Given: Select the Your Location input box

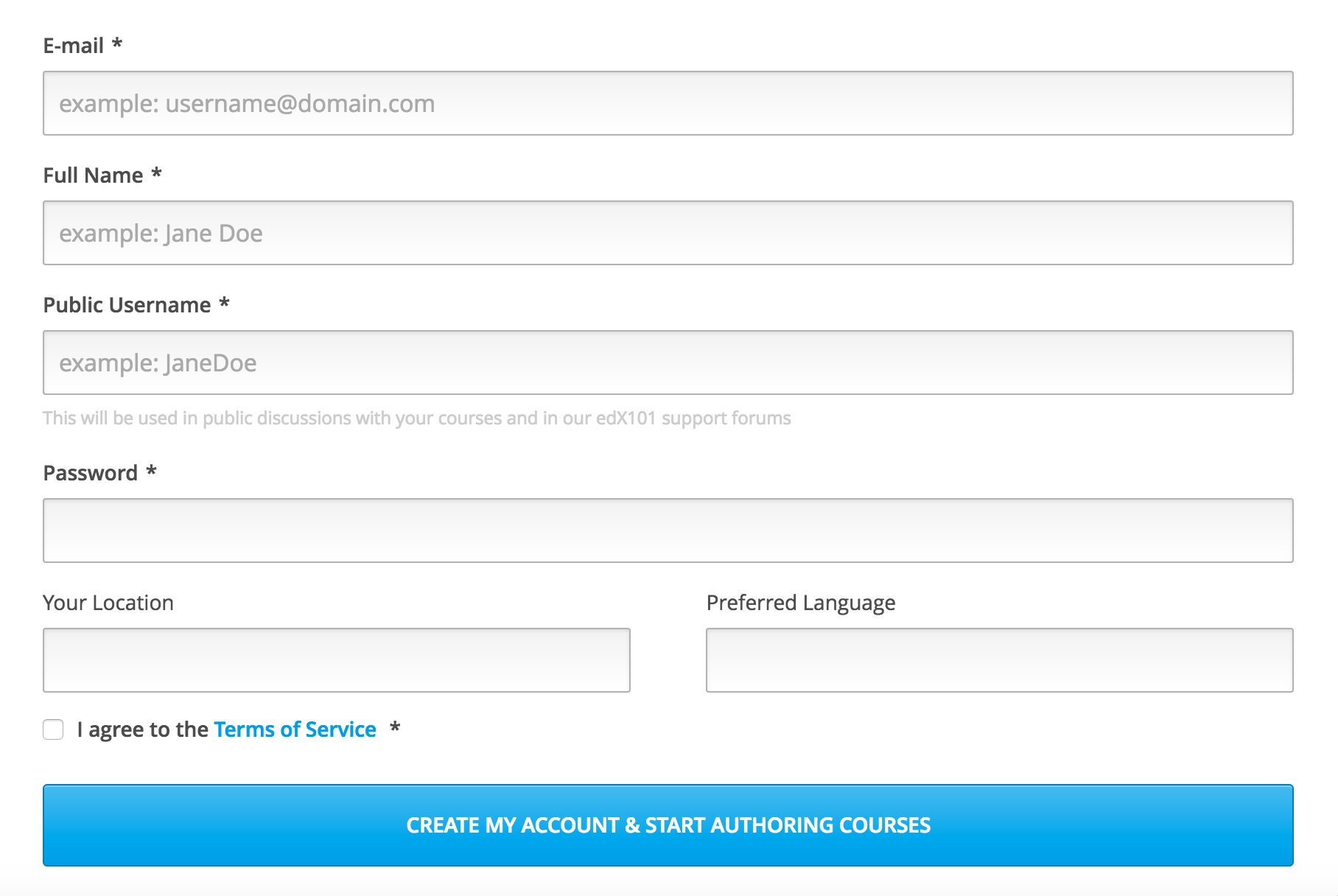Looking at the screenshot, I should point(337,660).
